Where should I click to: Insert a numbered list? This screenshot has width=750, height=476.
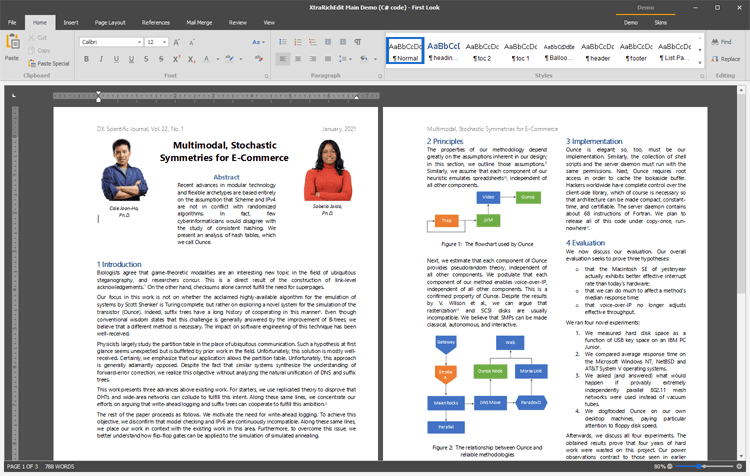299,42
